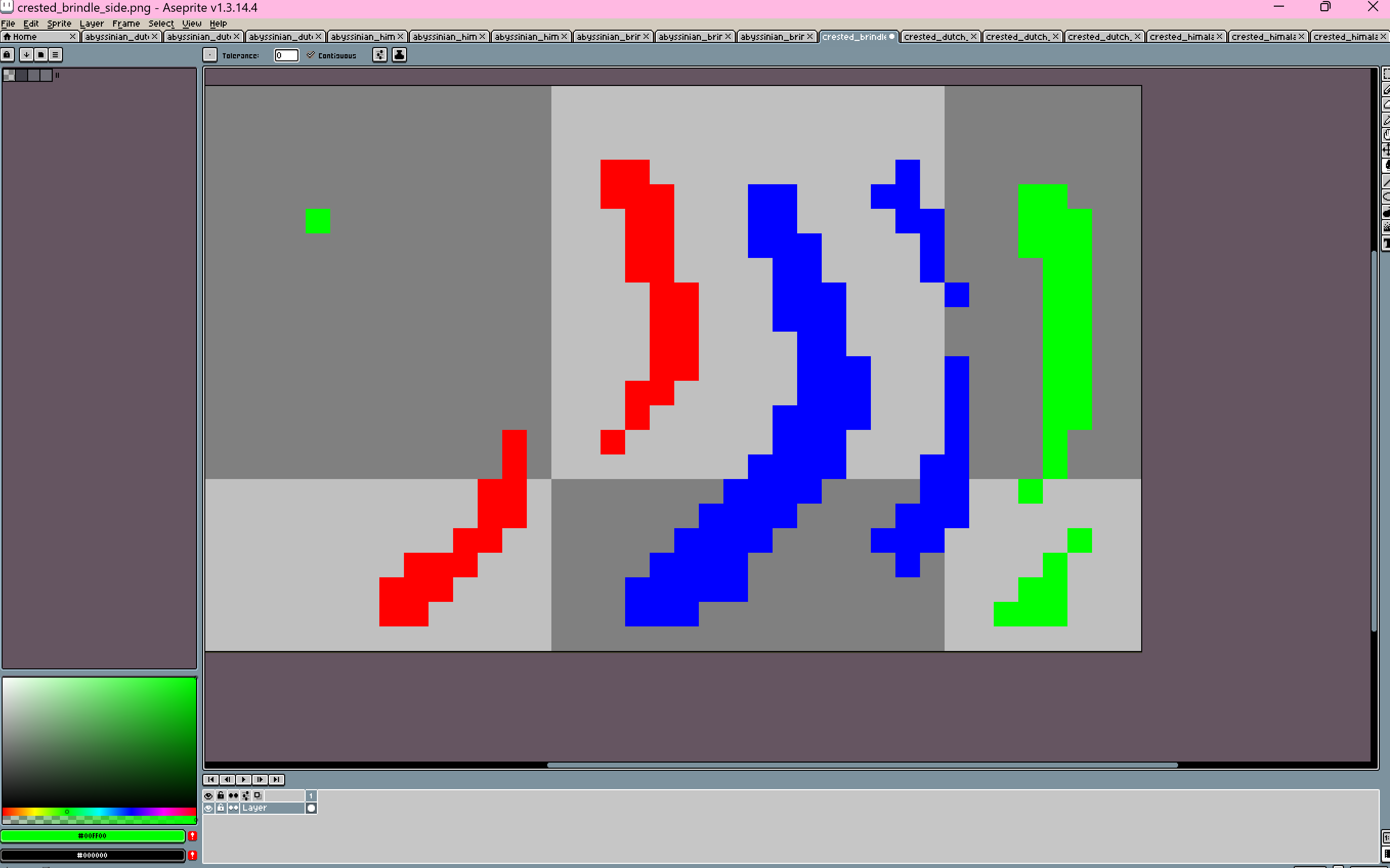Click the background color warning icon
The width and height of the screenshot is (1390, 868).
[193, 855]
